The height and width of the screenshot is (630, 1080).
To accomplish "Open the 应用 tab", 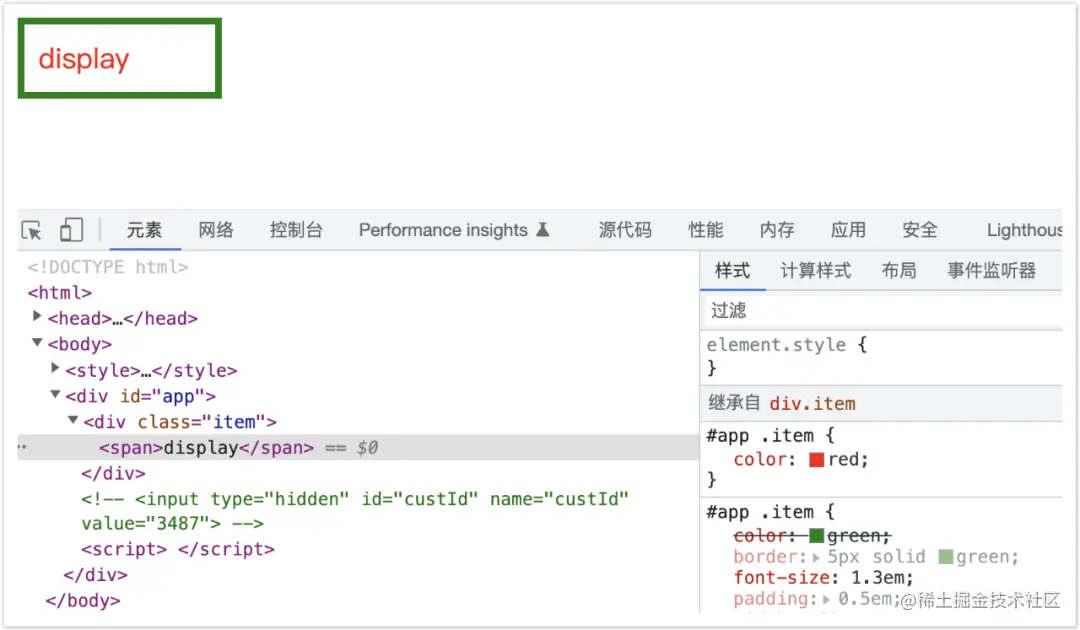I will click(x=848, y=230).
